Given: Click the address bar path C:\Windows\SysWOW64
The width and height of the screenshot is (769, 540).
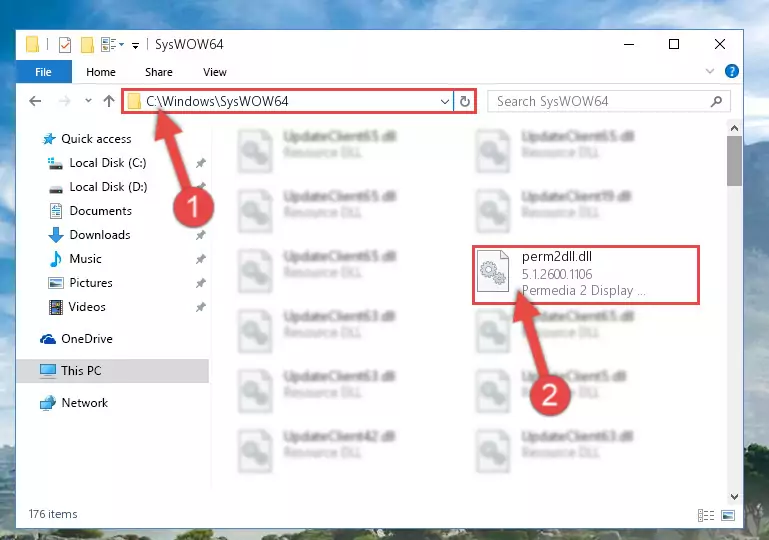Looking at the screenshot, I should (x=217, y=101).
